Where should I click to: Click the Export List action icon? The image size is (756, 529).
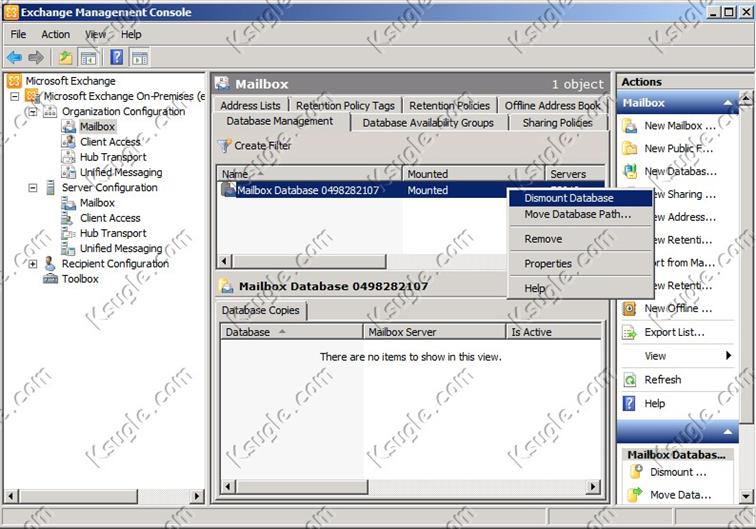coord(630,332)
